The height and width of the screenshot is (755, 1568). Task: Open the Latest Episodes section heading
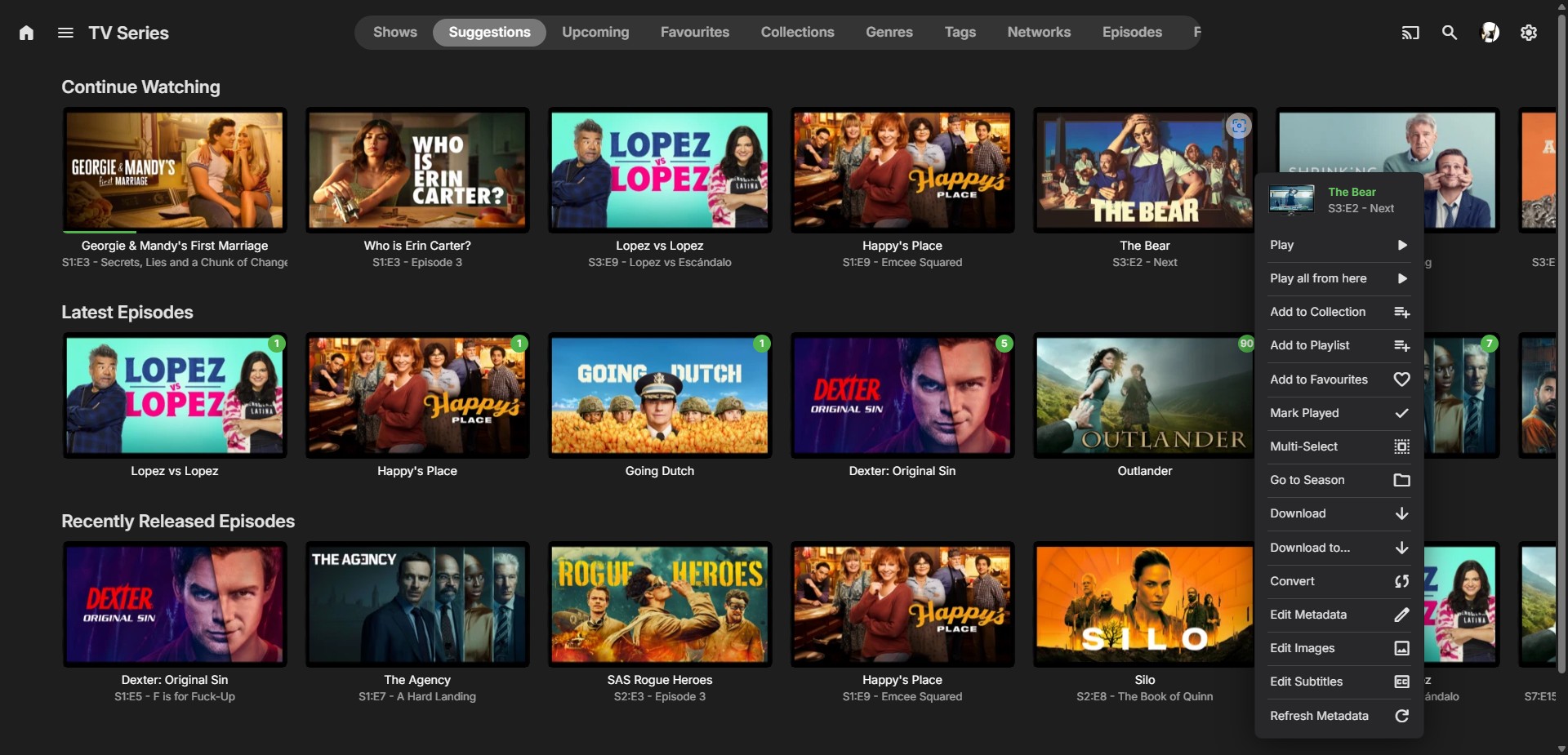click(127, 313)
